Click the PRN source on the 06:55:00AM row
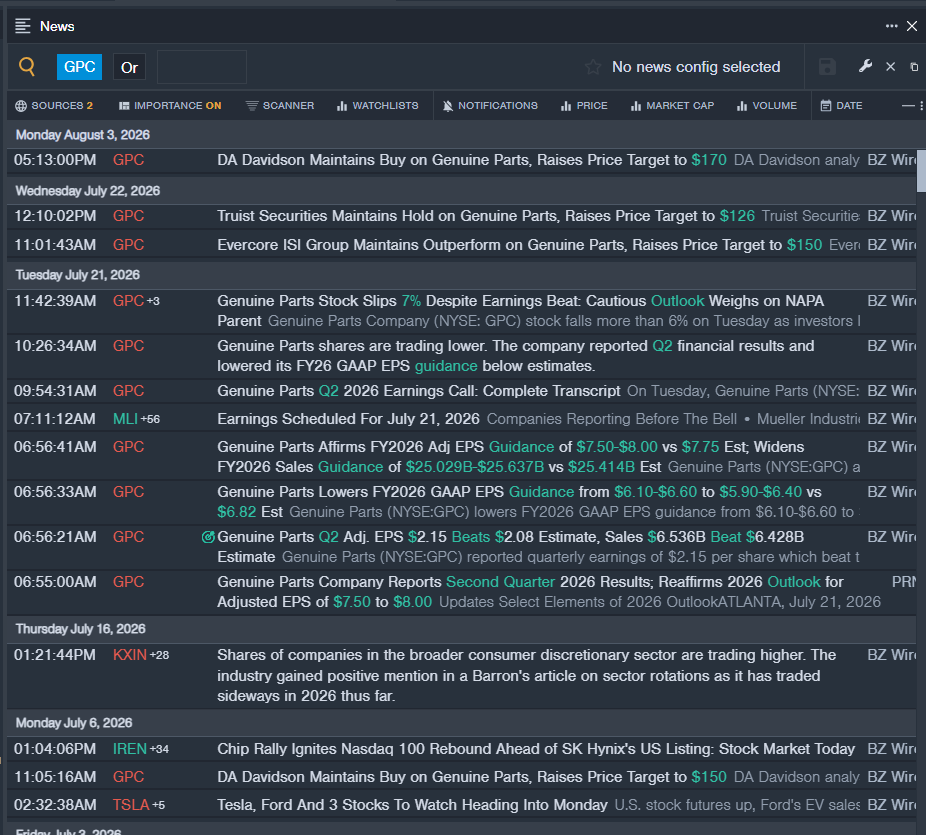This screenshot has height=835, width=926. click(904, 582)
